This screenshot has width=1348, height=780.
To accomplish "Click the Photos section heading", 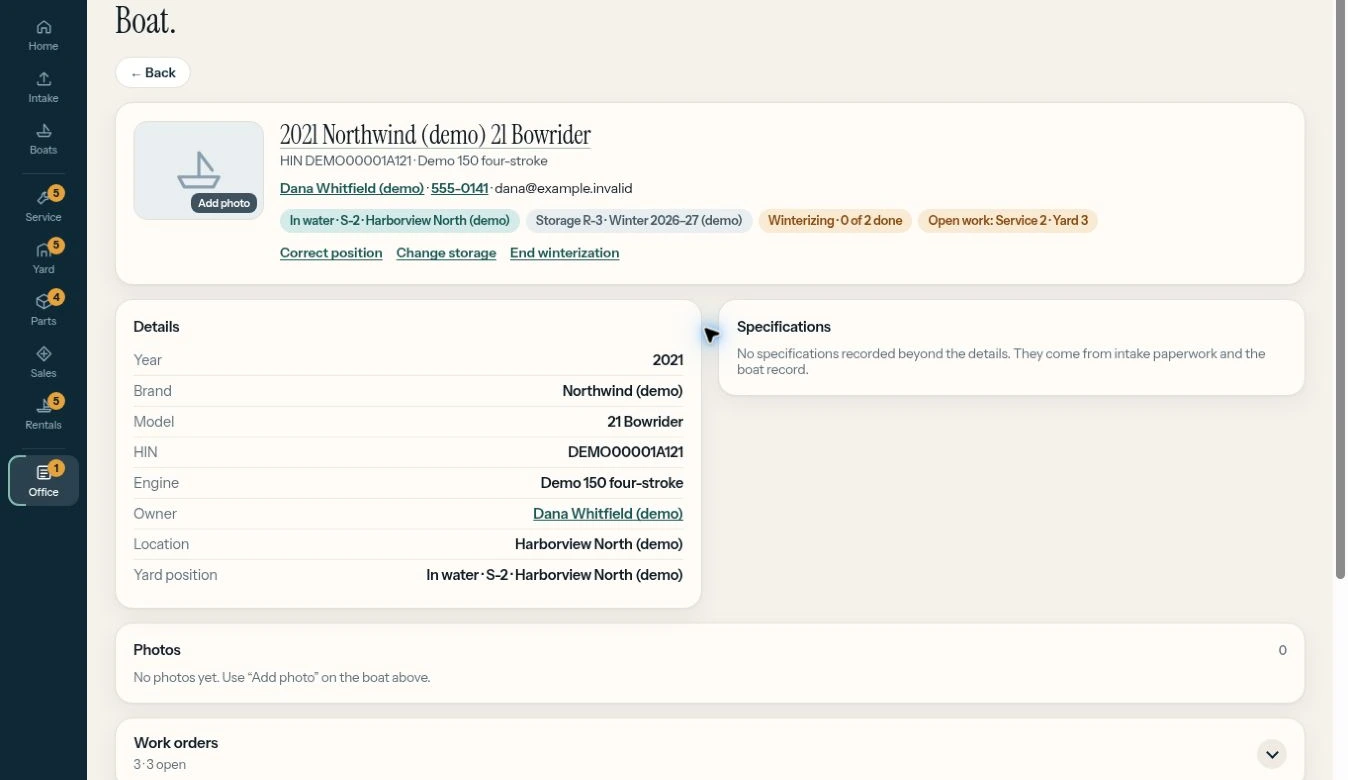I will click(x=157, y=650).
